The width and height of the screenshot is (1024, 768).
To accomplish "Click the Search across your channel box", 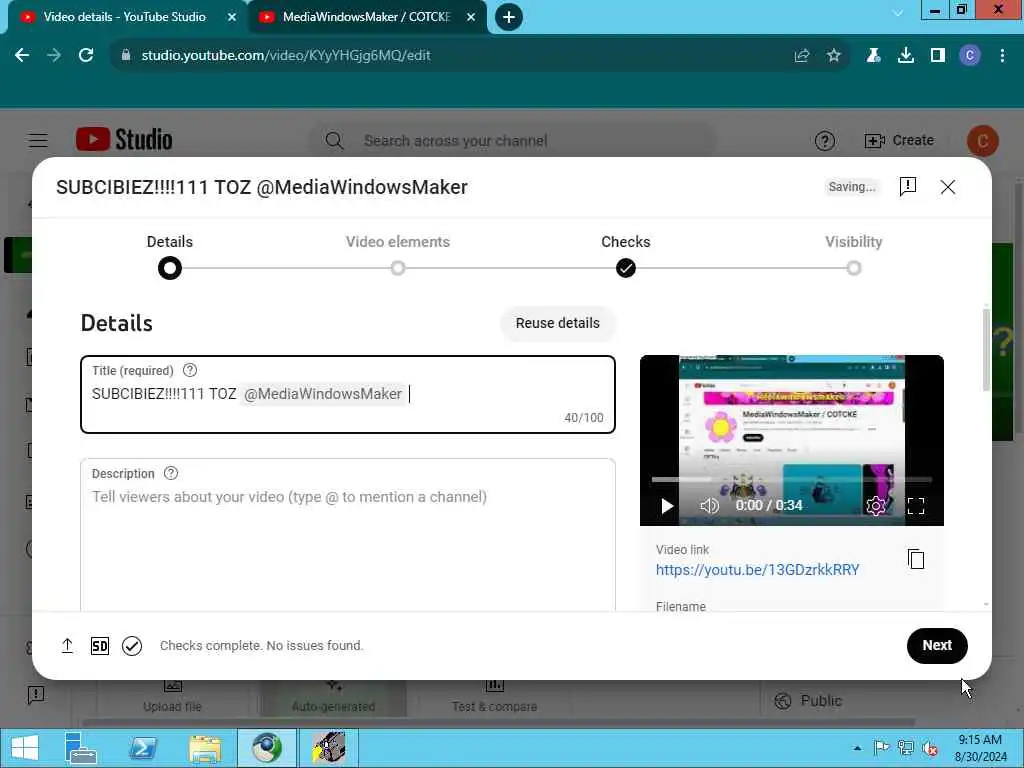I will 511,140.
